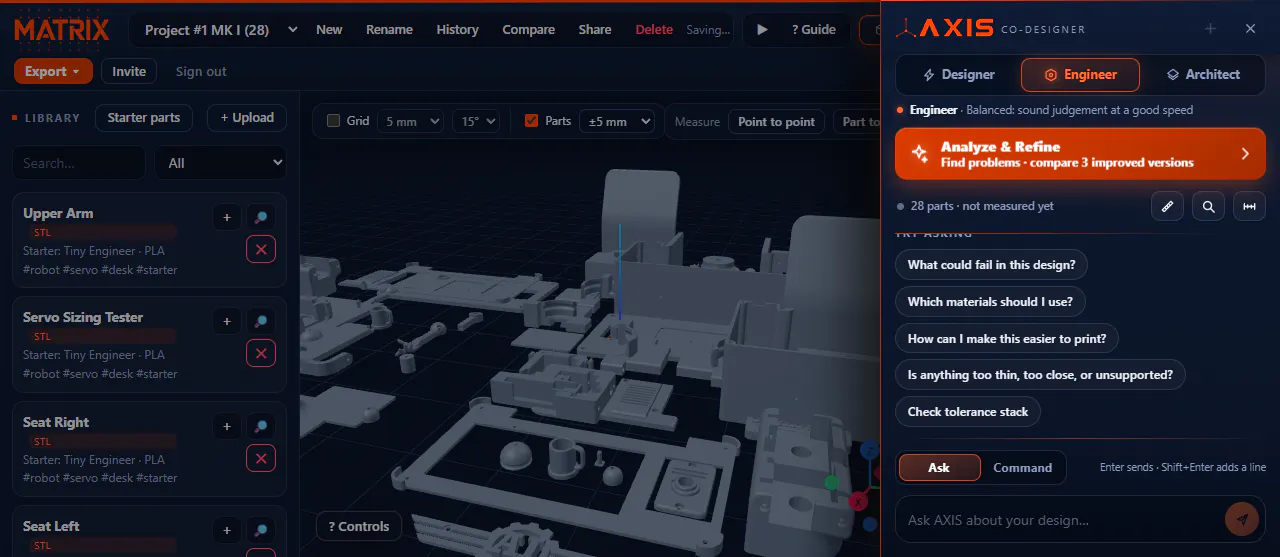
Task: Open the ? Controls button
Action: pyautogui.click(x=359, y=526)
